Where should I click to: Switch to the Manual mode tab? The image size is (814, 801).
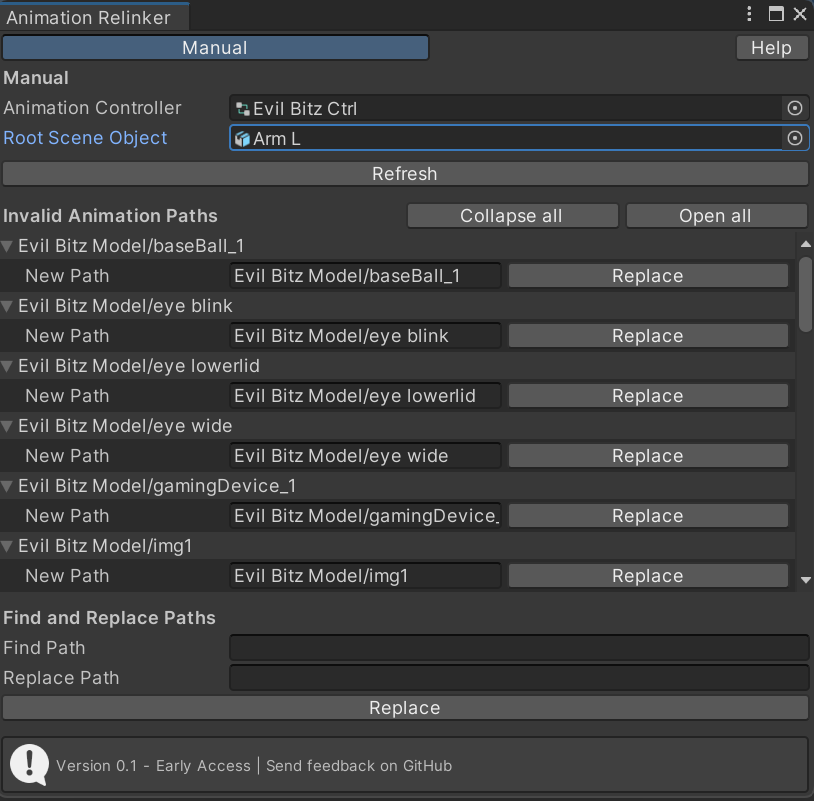pyautogui.click(x=215, y=48)
